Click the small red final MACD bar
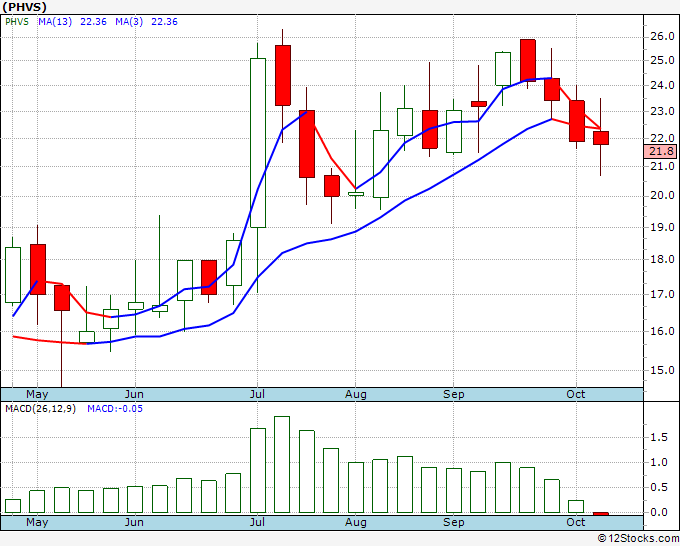Image resolution: width=680 pixels, height=546 pixels. pos(601,514)
